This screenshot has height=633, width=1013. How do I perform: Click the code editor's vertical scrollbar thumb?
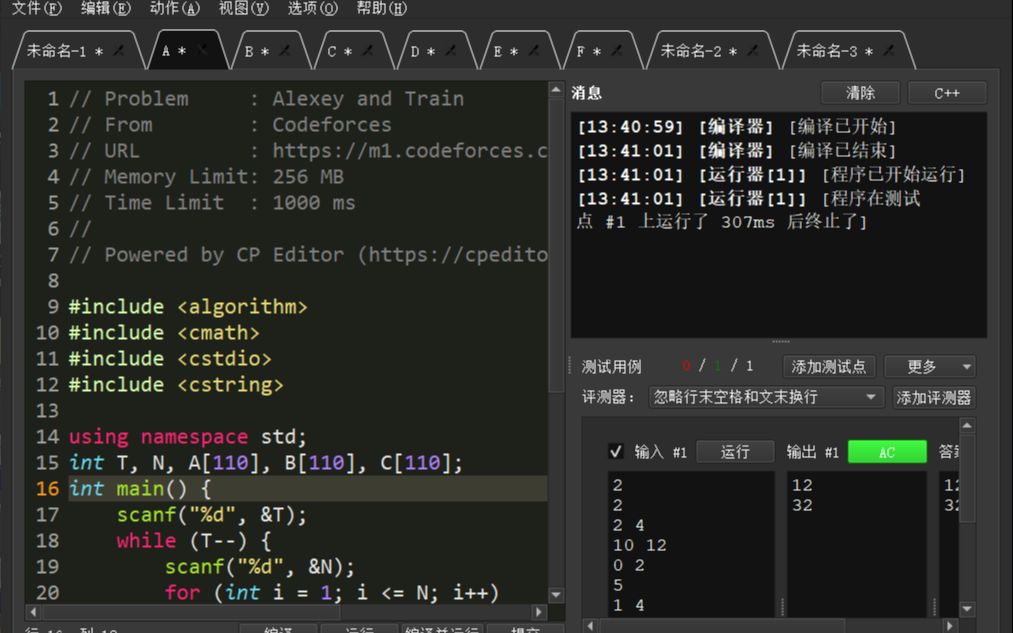tap(556, 245)
